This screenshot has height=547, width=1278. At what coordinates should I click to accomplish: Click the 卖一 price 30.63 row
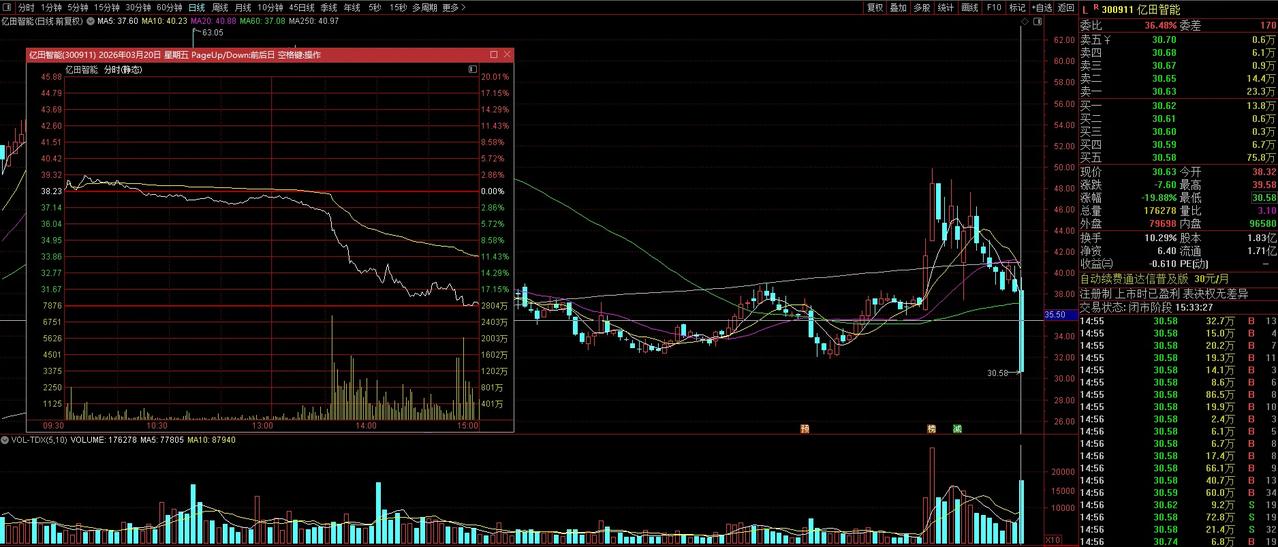point(1178,91)
